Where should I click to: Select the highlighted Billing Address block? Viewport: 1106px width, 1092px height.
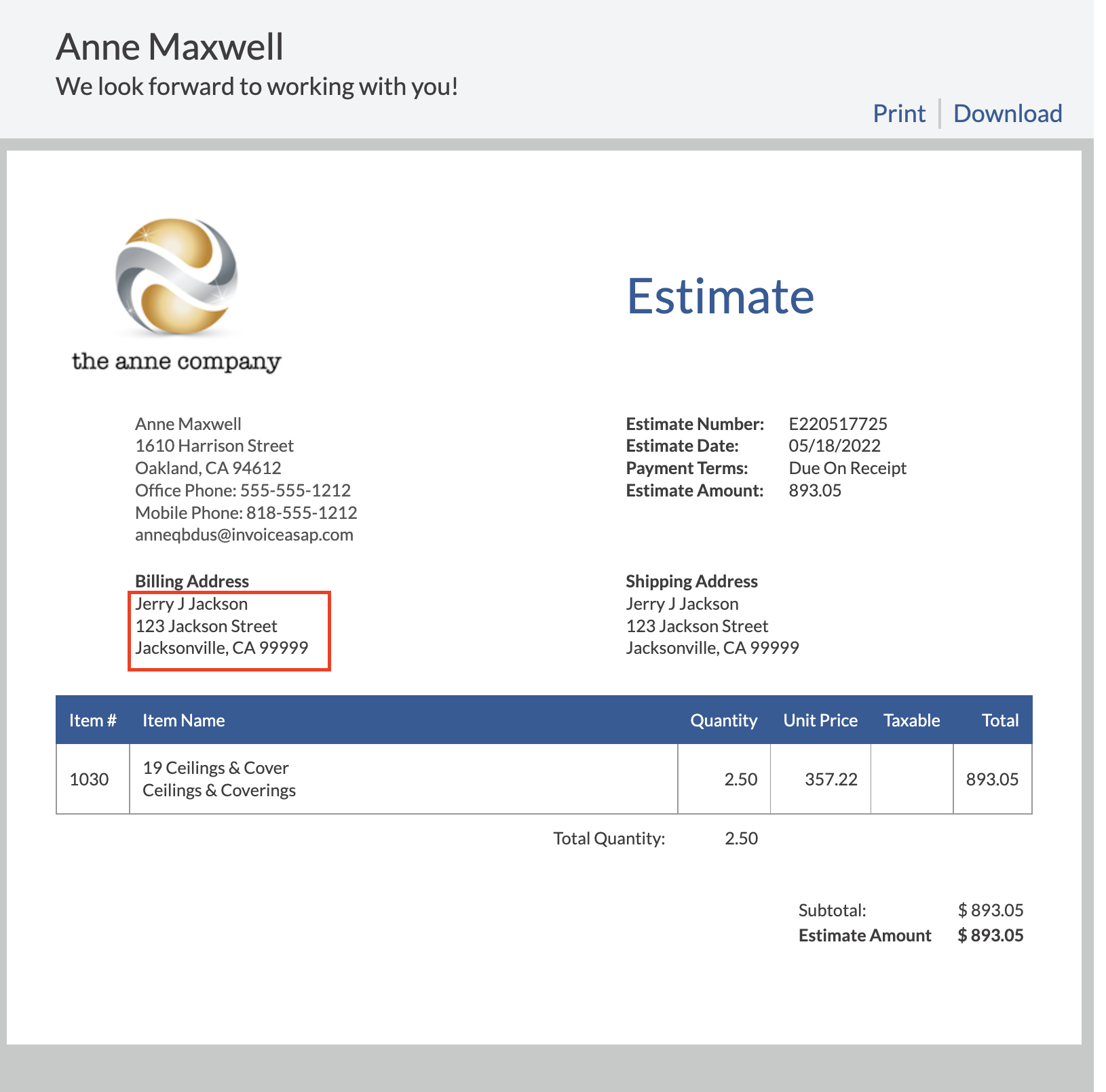(229, 631)
